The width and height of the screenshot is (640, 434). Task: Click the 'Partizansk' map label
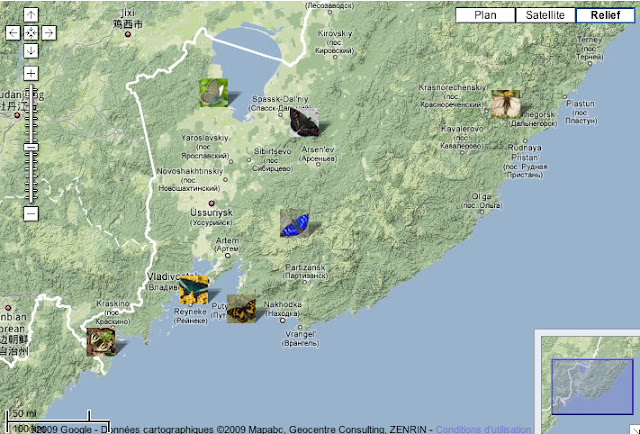305,267
